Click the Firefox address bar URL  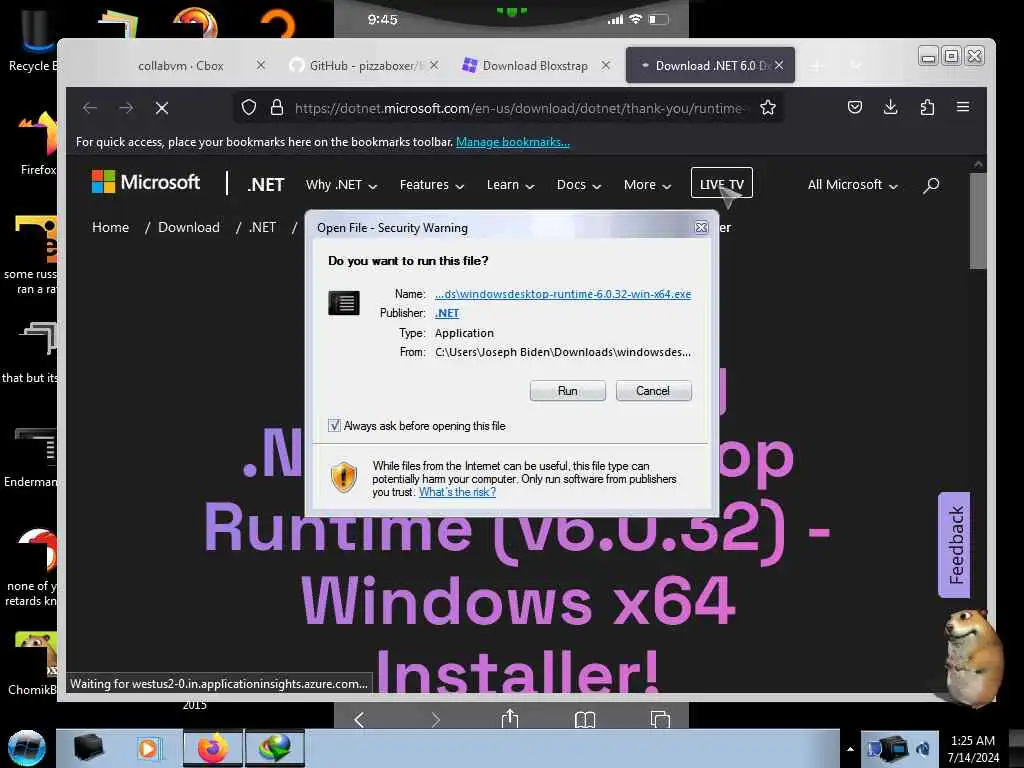point(519,108)
